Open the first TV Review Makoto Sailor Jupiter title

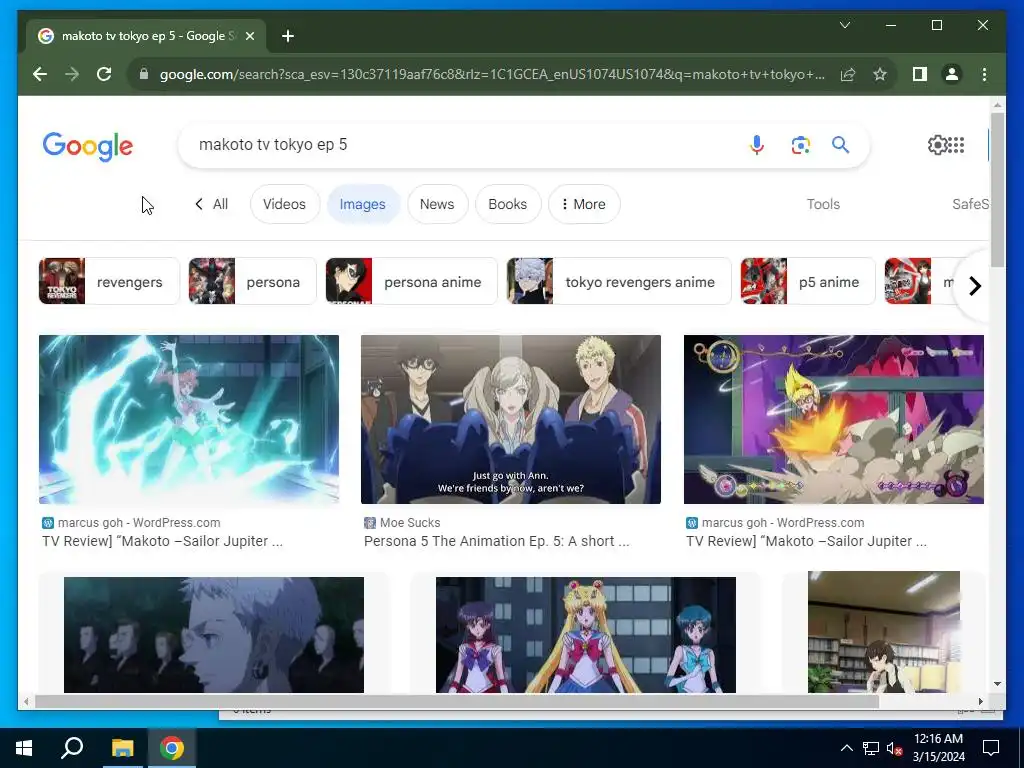point(163,541)
